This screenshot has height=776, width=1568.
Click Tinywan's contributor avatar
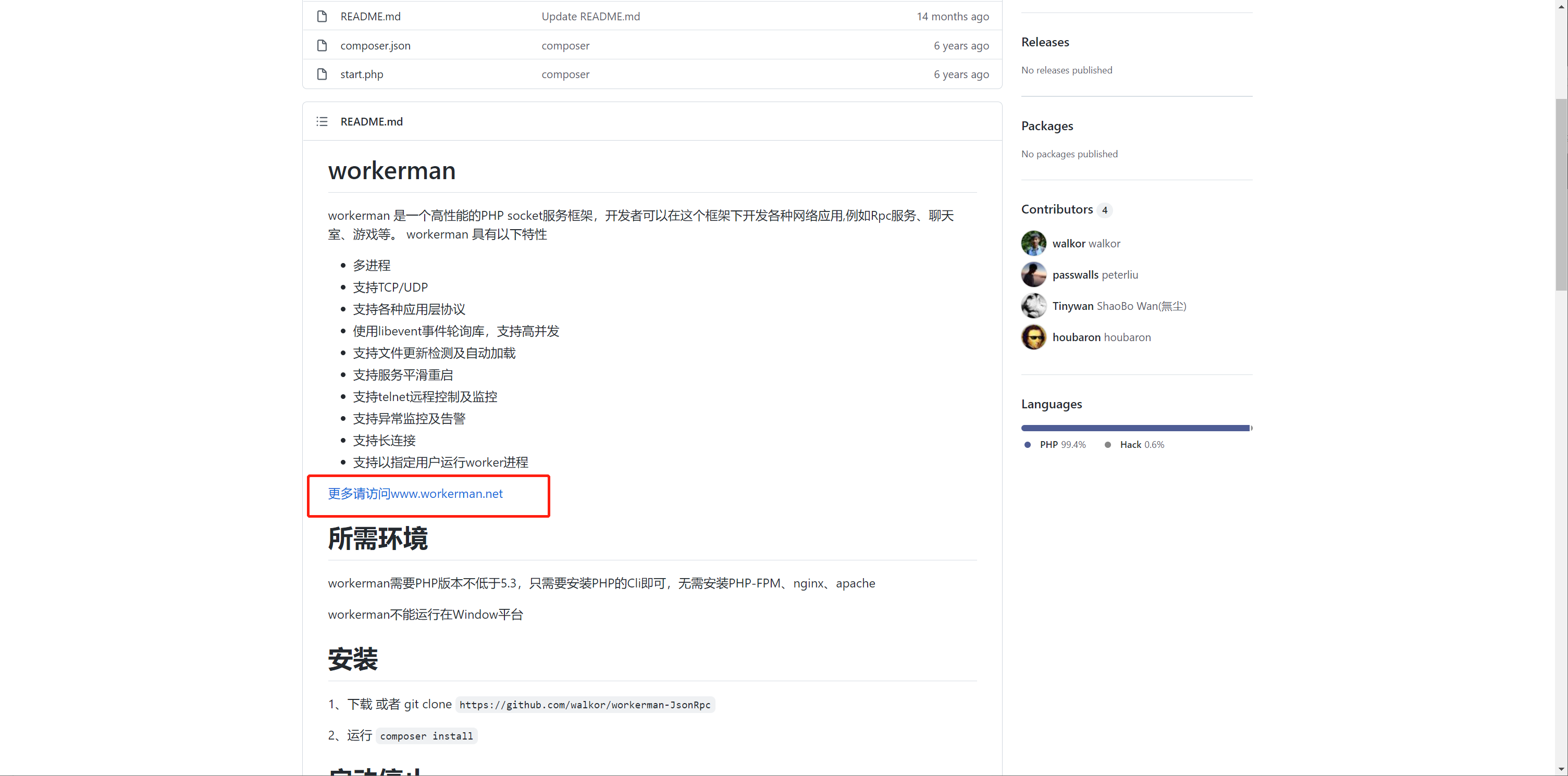pyautogui.click(x=1033, y=306)
